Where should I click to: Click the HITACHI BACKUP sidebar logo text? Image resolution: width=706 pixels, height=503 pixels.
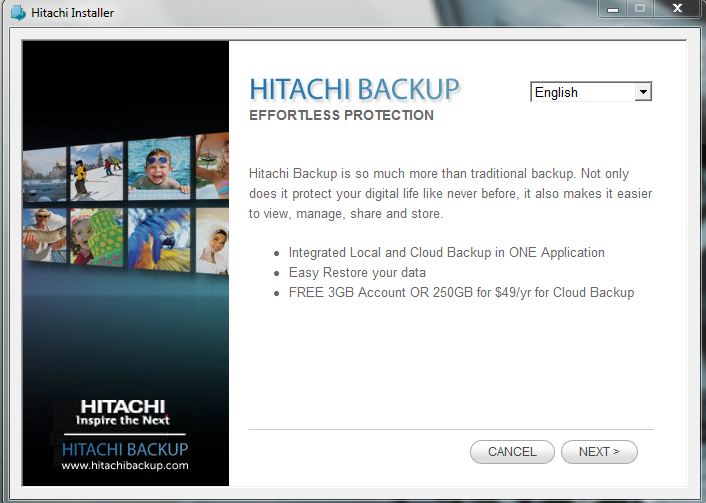[x=125, y=449]
